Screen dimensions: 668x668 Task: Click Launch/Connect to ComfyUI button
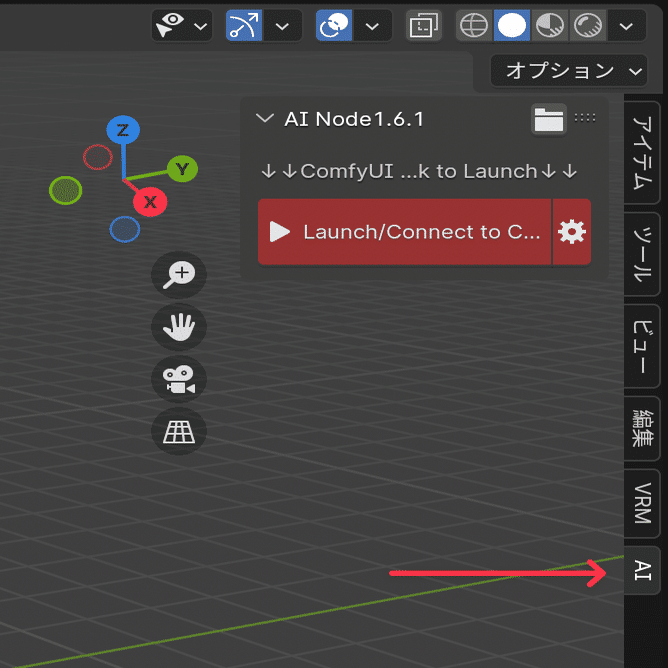(404, 232)
